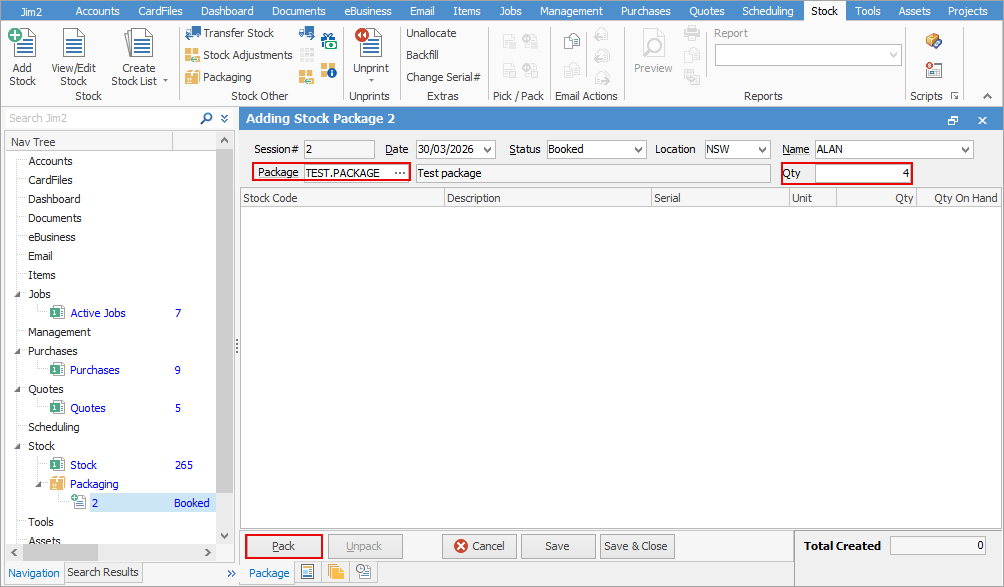Switch to the Purchases ribbon tab
This screenshot has width=1004, height=587.
click(x=645, y=11)
